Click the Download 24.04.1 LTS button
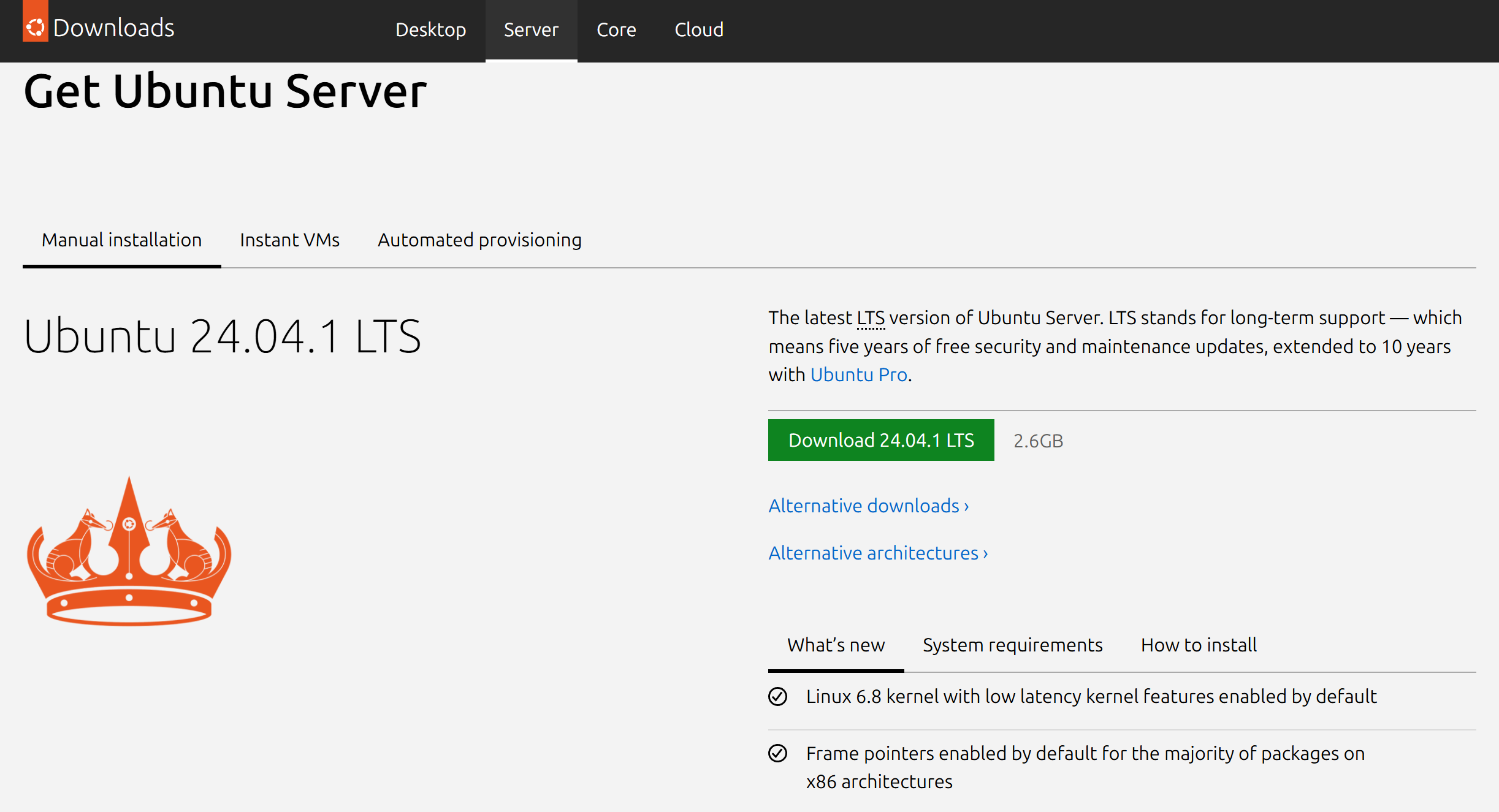Image resolution: width=1499 pixels, height=812 pixels. (881, 440)
